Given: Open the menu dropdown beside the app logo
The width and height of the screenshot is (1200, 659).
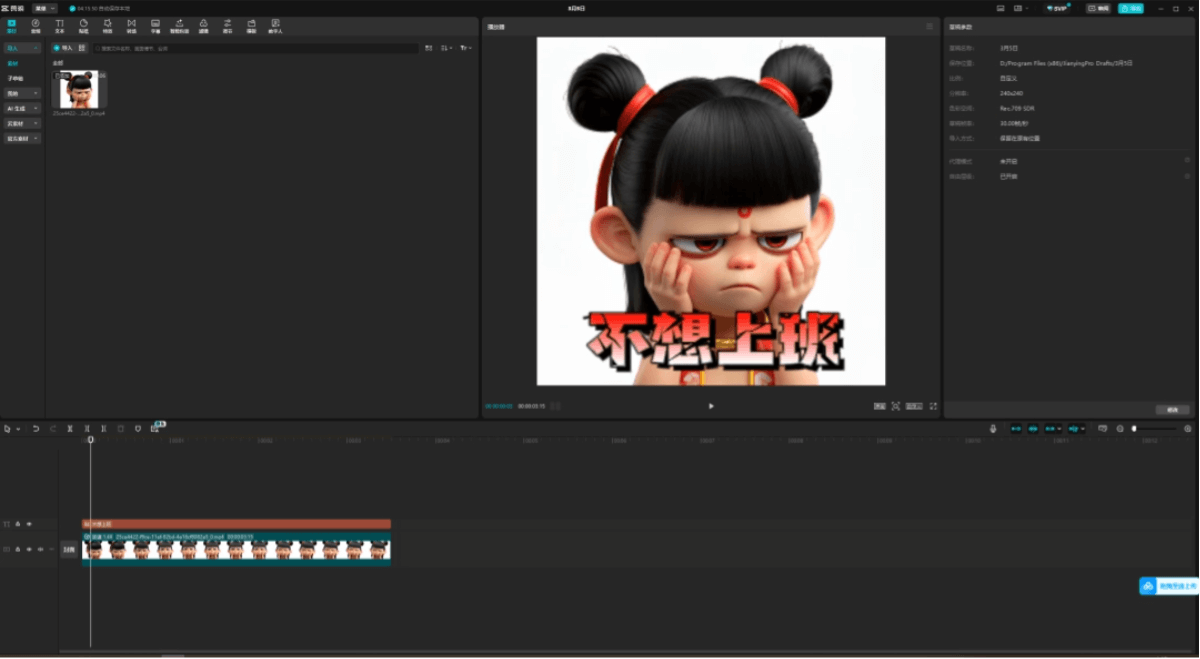Looking at the screenshot, I should 45,8.
